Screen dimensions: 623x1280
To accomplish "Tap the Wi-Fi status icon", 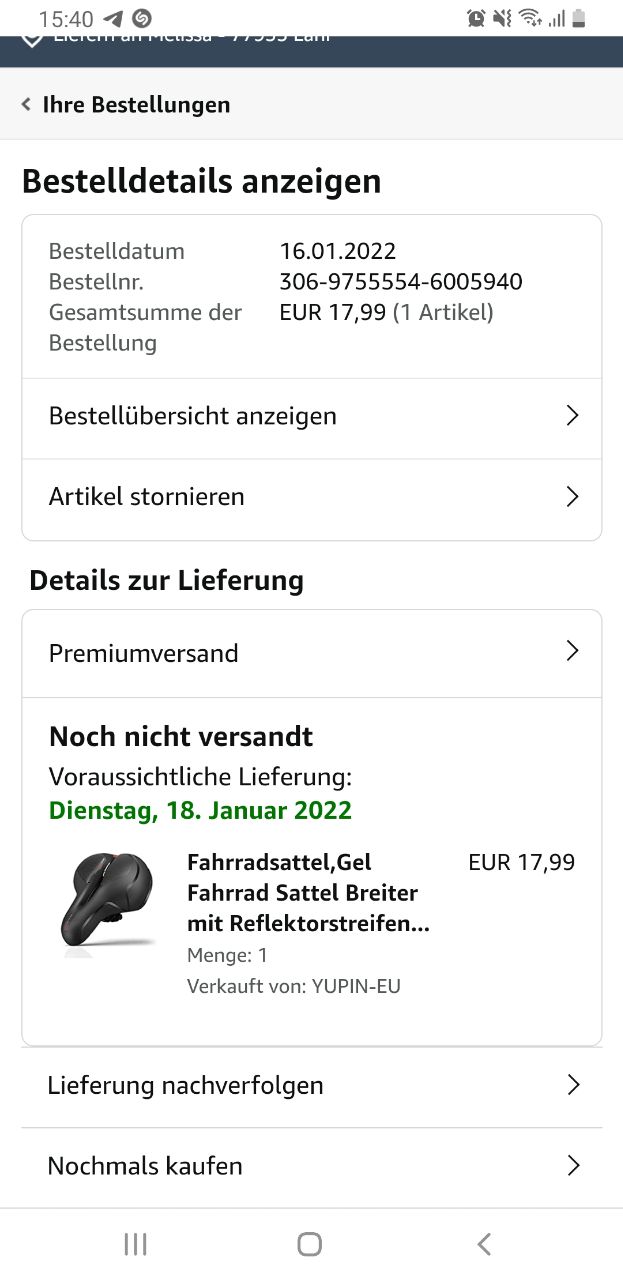I will tap(530, 18).
